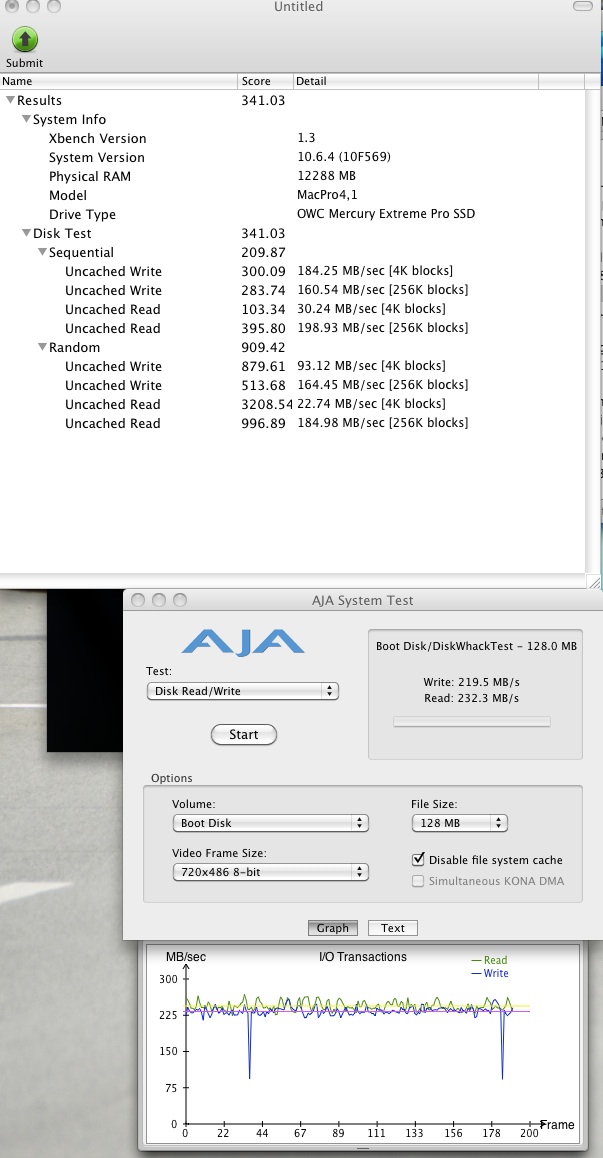The image size is (603, 1158).
Task: Click the Write legend in the graph
Action: point(489,973)
